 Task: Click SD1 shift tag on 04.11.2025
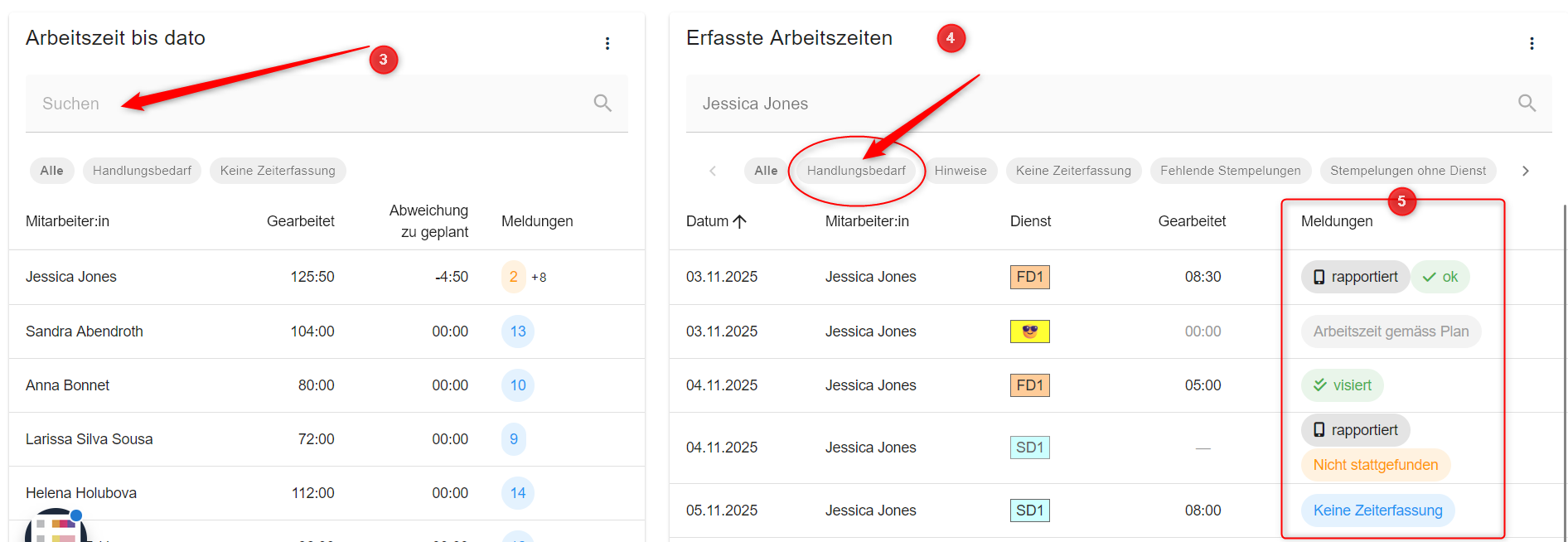click(1030, 448)
